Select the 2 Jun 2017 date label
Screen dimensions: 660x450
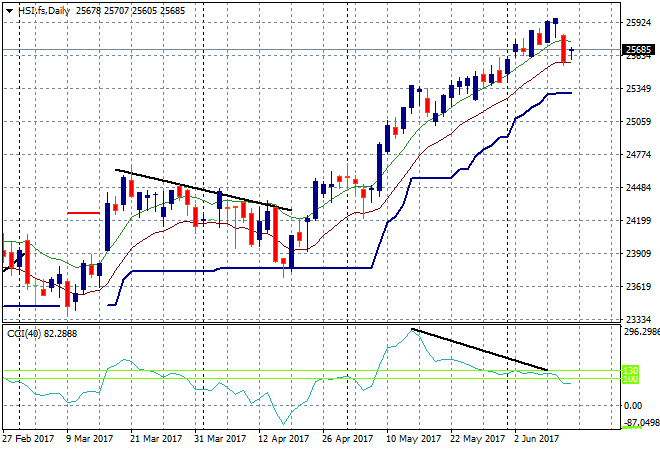click(x=536, y=439)
